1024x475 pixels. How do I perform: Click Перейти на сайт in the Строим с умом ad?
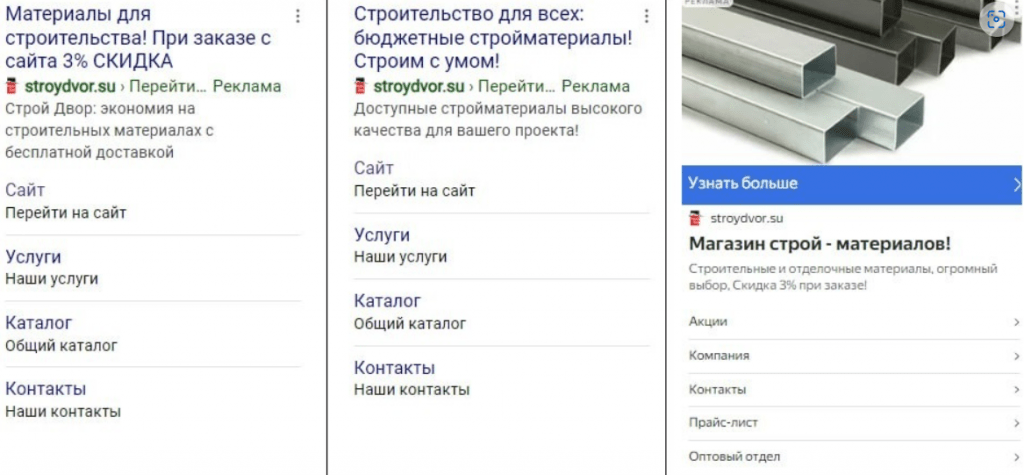coord(415,191)
